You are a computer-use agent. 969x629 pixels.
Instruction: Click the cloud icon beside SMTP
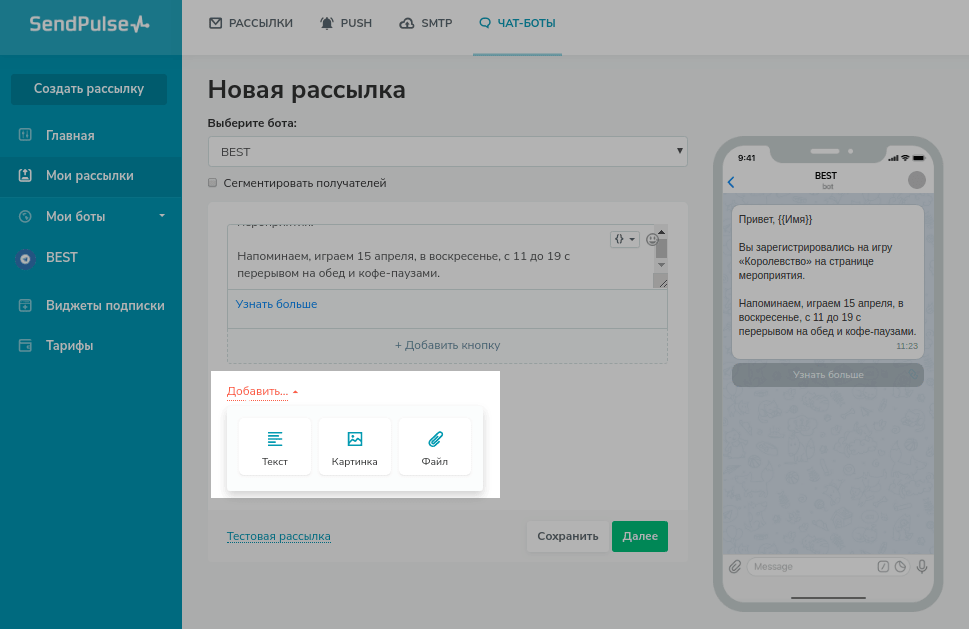click(x=407, y=23)
